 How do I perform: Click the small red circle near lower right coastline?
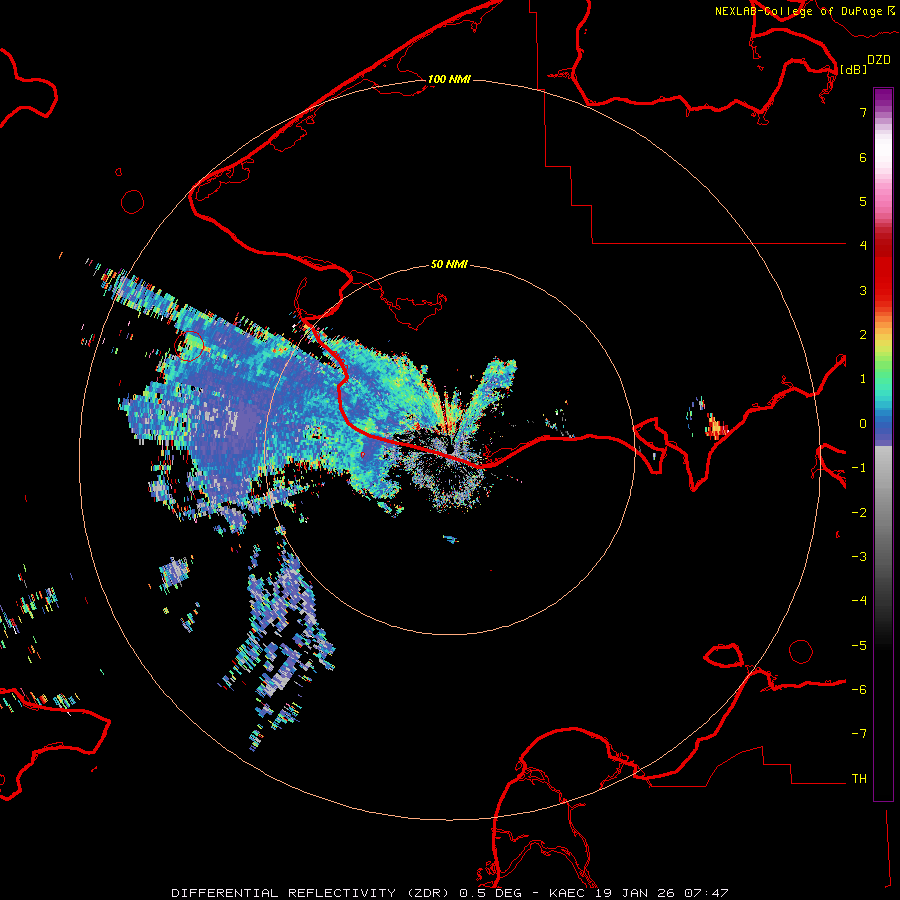click(801, 651)
